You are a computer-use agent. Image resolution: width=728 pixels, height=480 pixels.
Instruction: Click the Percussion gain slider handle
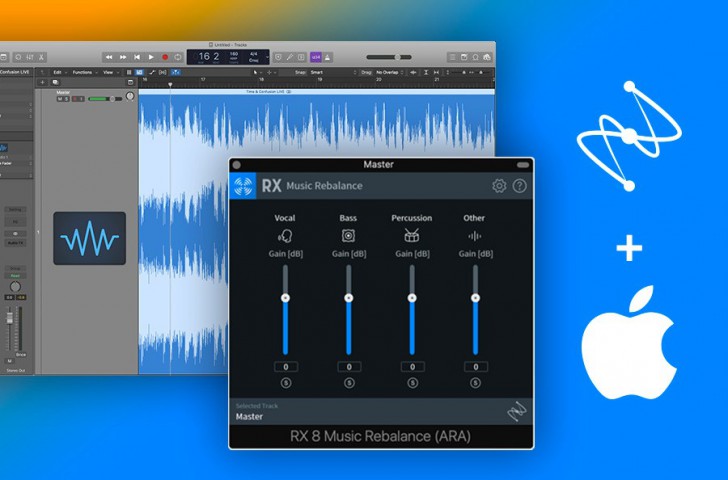click(412, 298)
